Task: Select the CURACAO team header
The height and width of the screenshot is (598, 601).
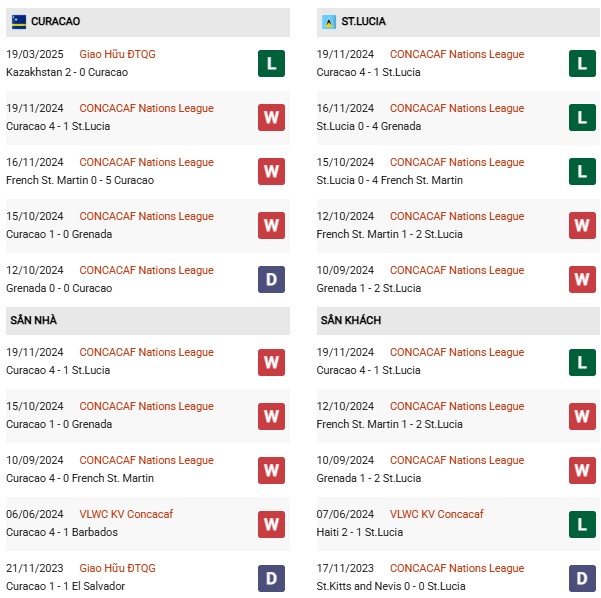Action: tap(56, 21)
